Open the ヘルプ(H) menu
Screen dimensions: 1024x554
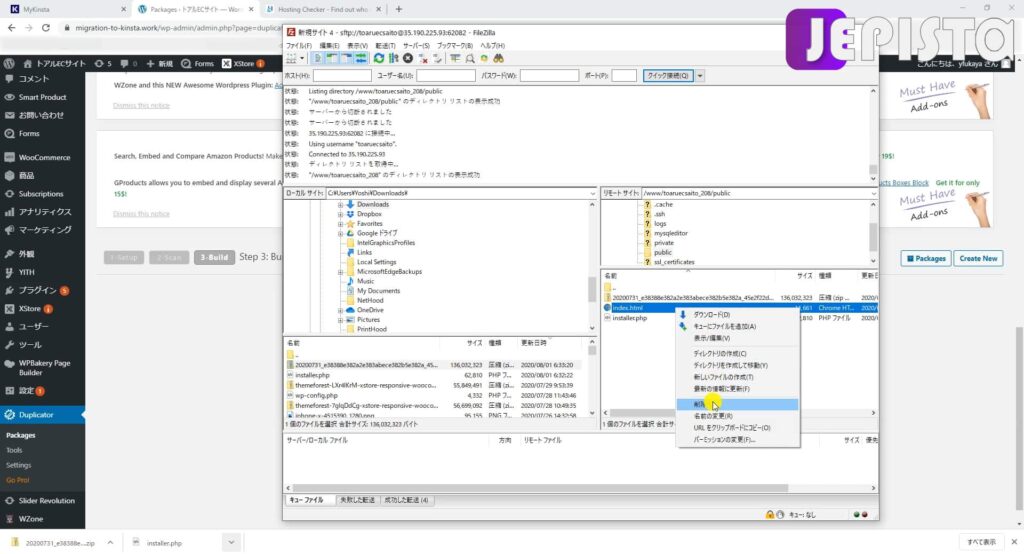[x=492, y=46]
